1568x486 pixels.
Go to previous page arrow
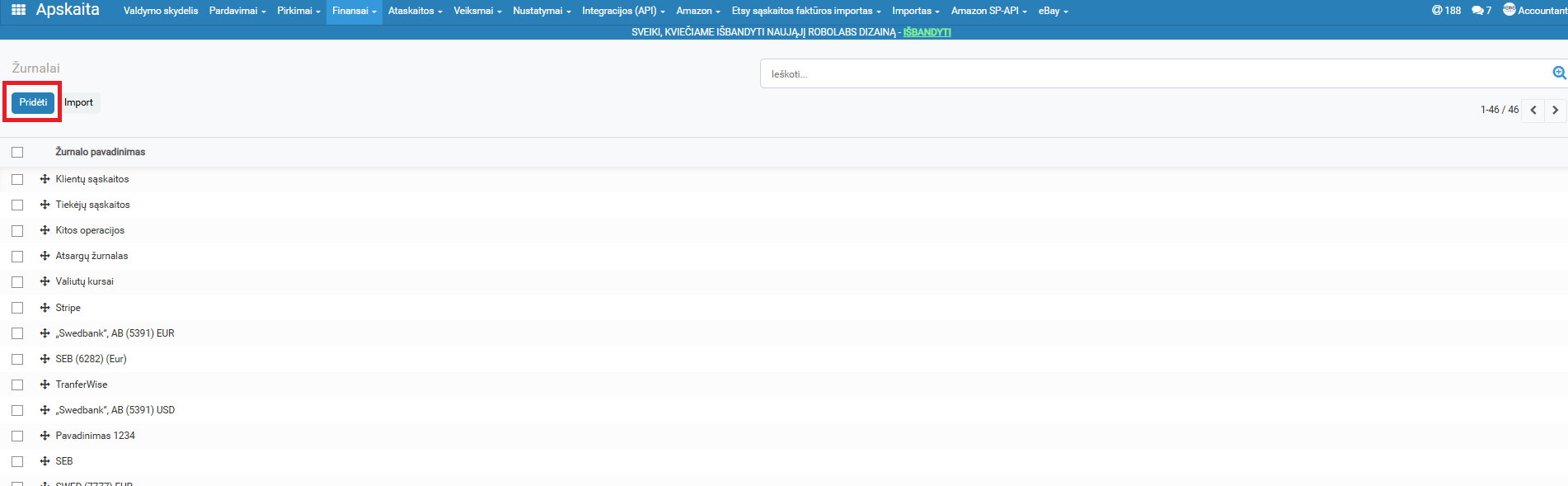point(1533,110)
